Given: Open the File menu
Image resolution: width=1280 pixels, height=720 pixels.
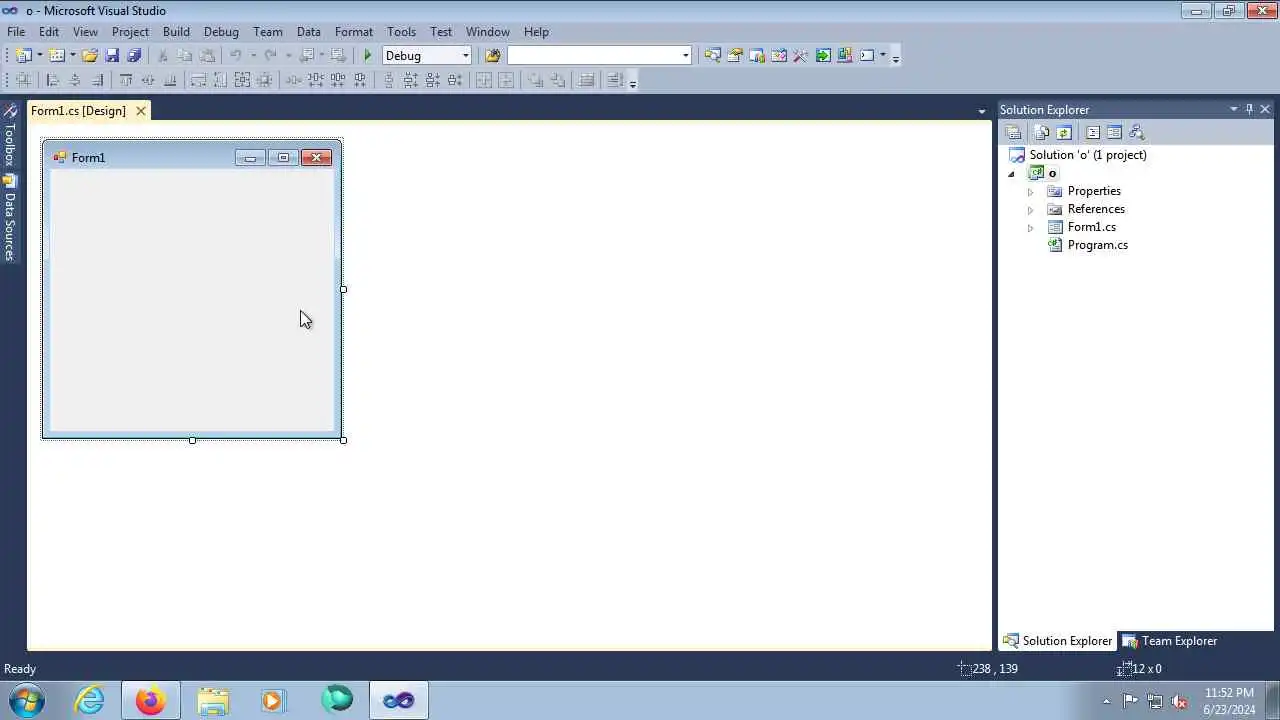Looking at the screenshot, I should 16,32.
